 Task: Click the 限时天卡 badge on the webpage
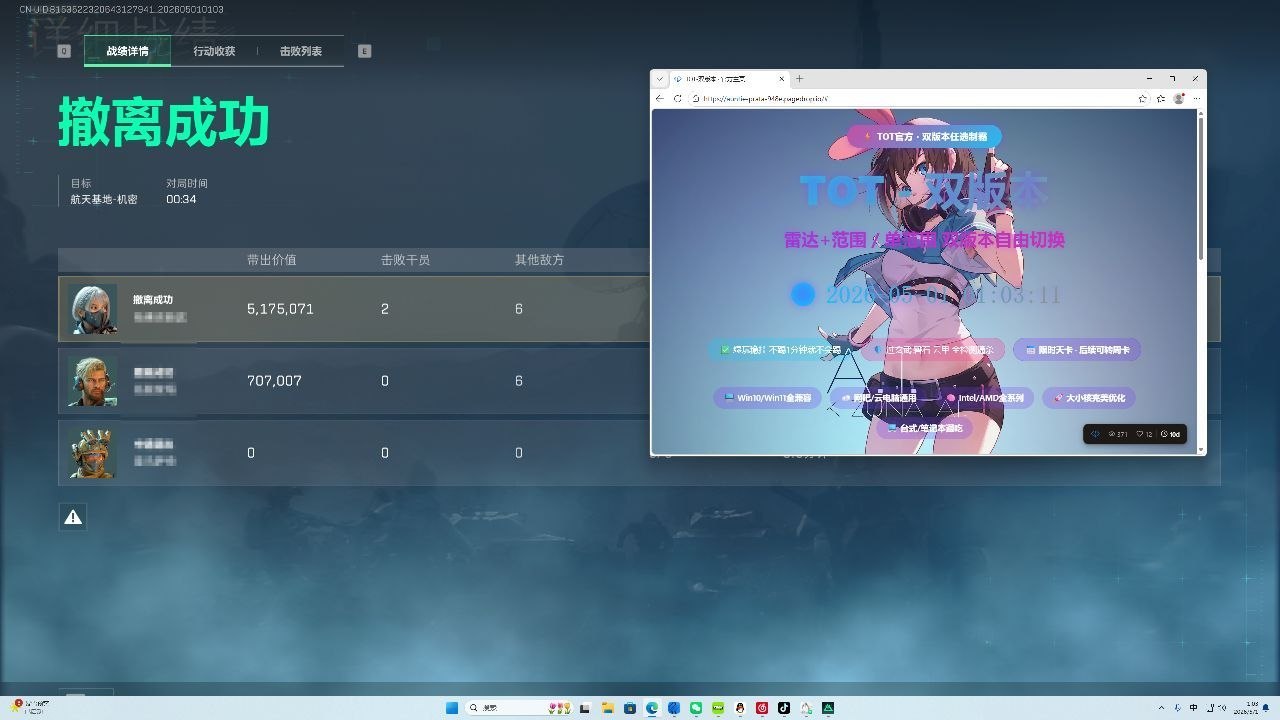1077,350
